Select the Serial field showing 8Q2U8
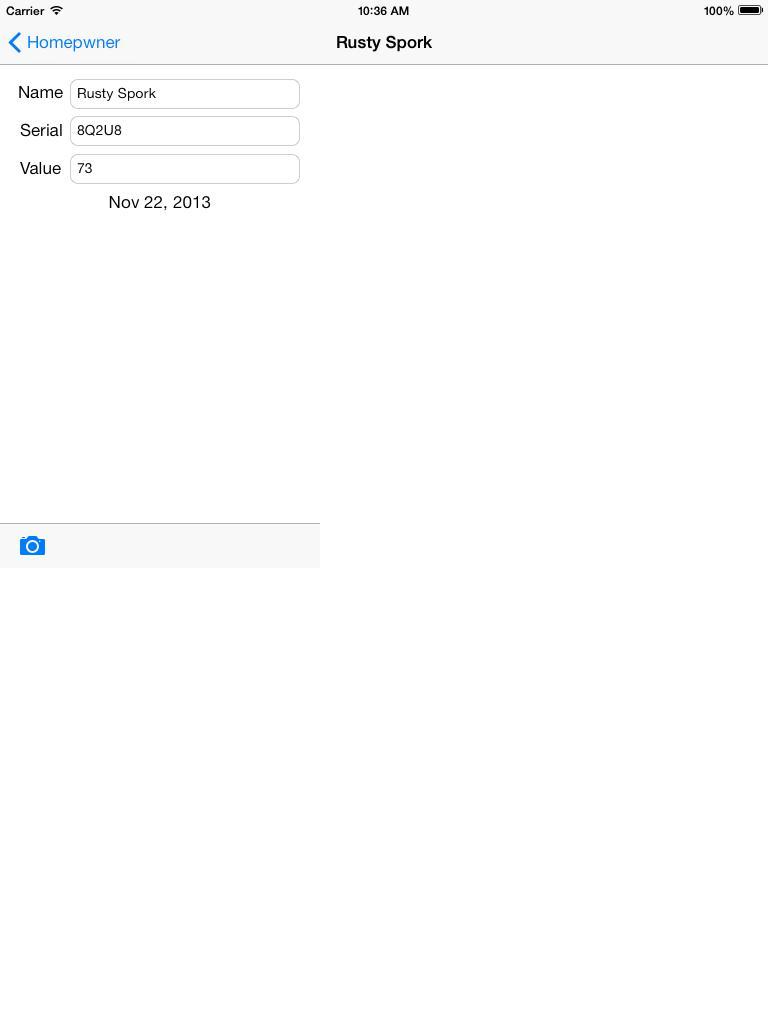 pyautogui.click(x=185, y=131)
